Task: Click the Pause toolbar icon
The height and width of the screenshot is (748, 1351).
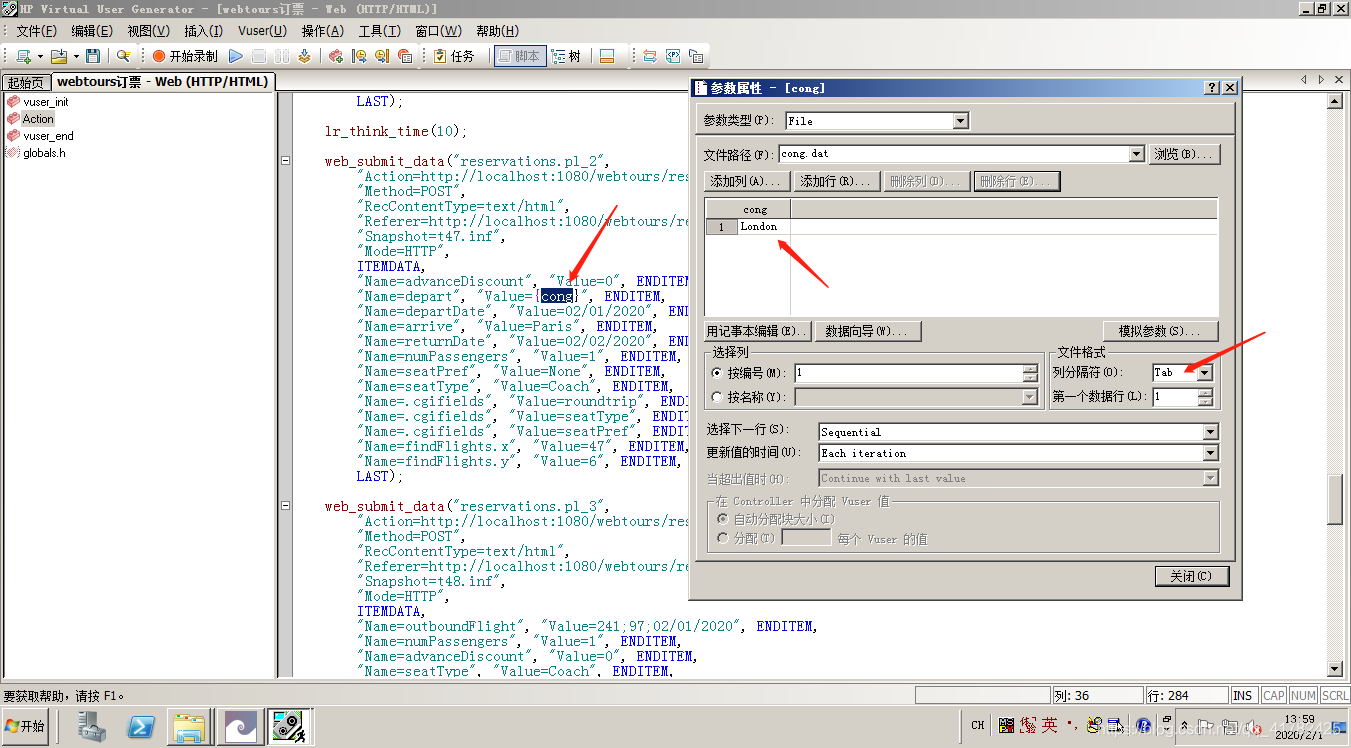Action: click(282, 56)
